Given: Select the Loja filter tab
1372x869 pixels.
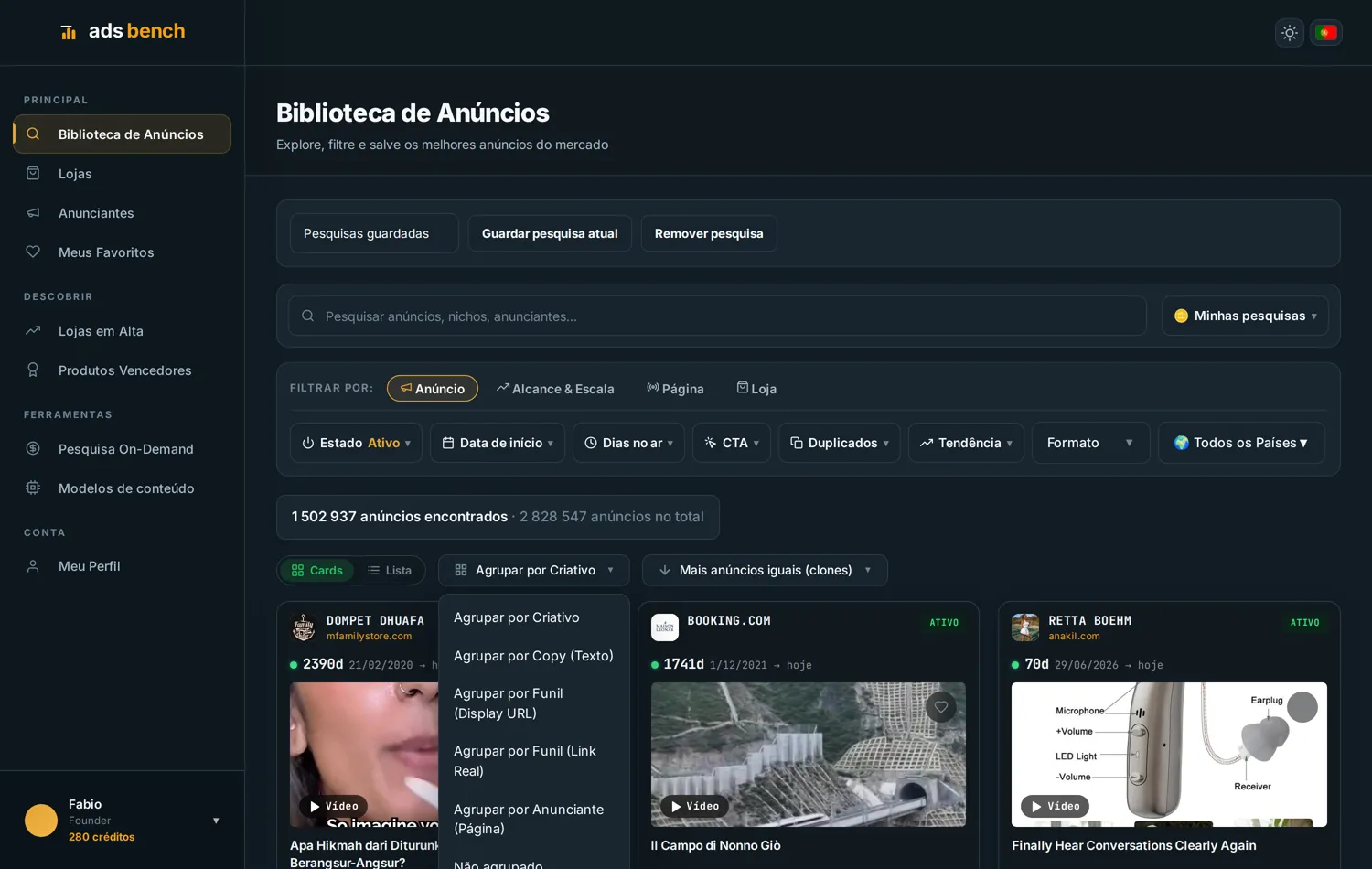Looking at the screenshot, I should (756, 388).
